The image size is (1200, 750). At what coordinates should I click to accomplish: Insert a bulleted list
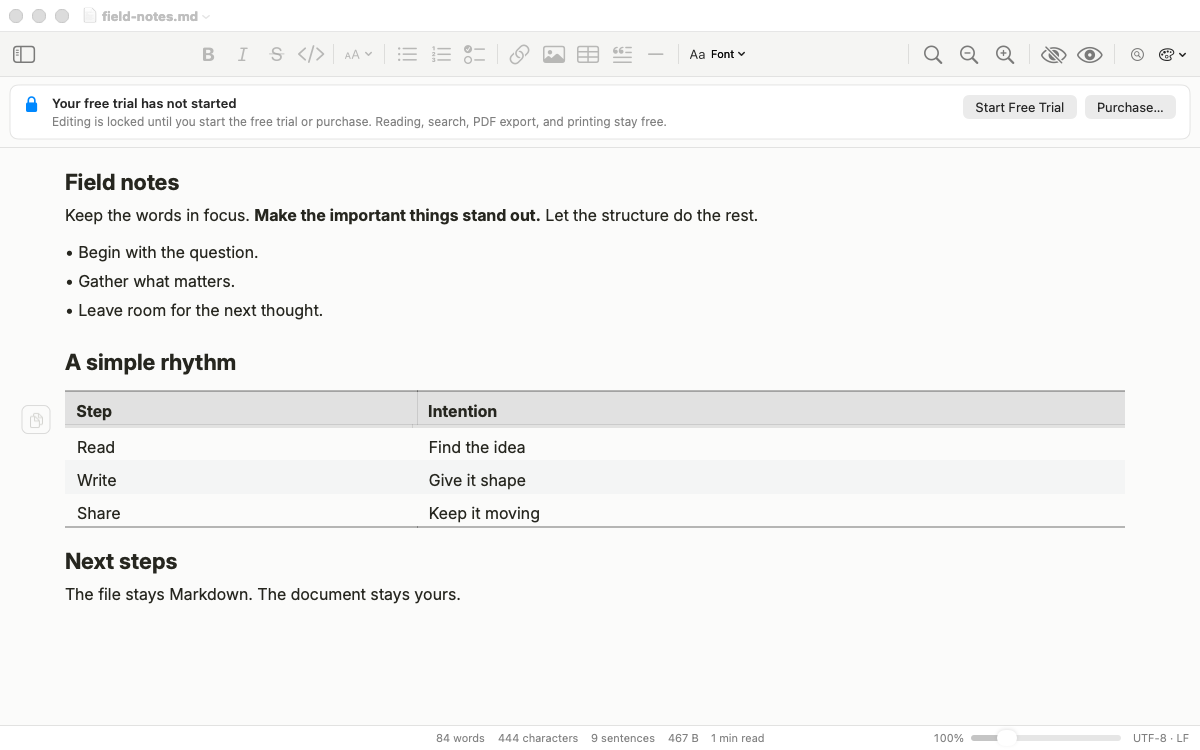tap(407, 54)
